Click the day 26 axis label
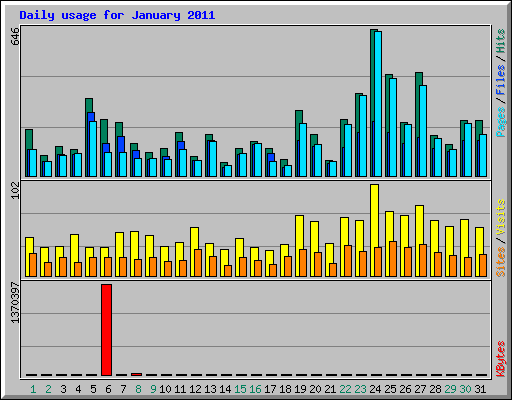 click(x=405, y=389)
